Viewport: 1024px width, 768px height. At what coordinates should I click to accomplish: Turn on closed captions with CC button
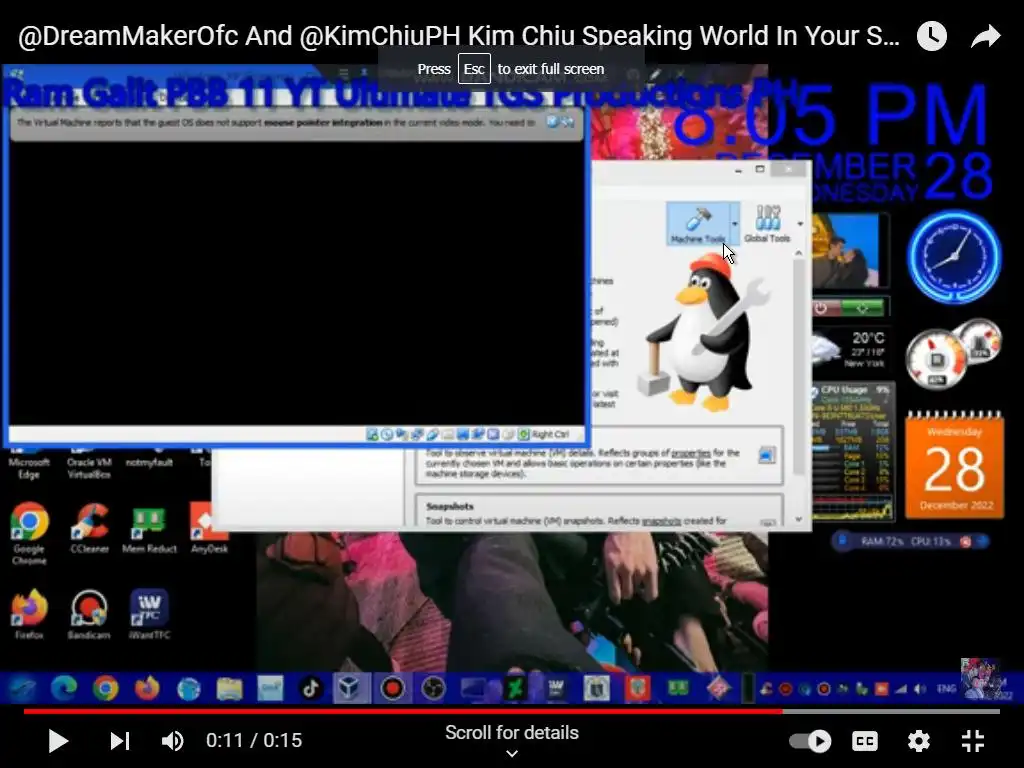865,741
